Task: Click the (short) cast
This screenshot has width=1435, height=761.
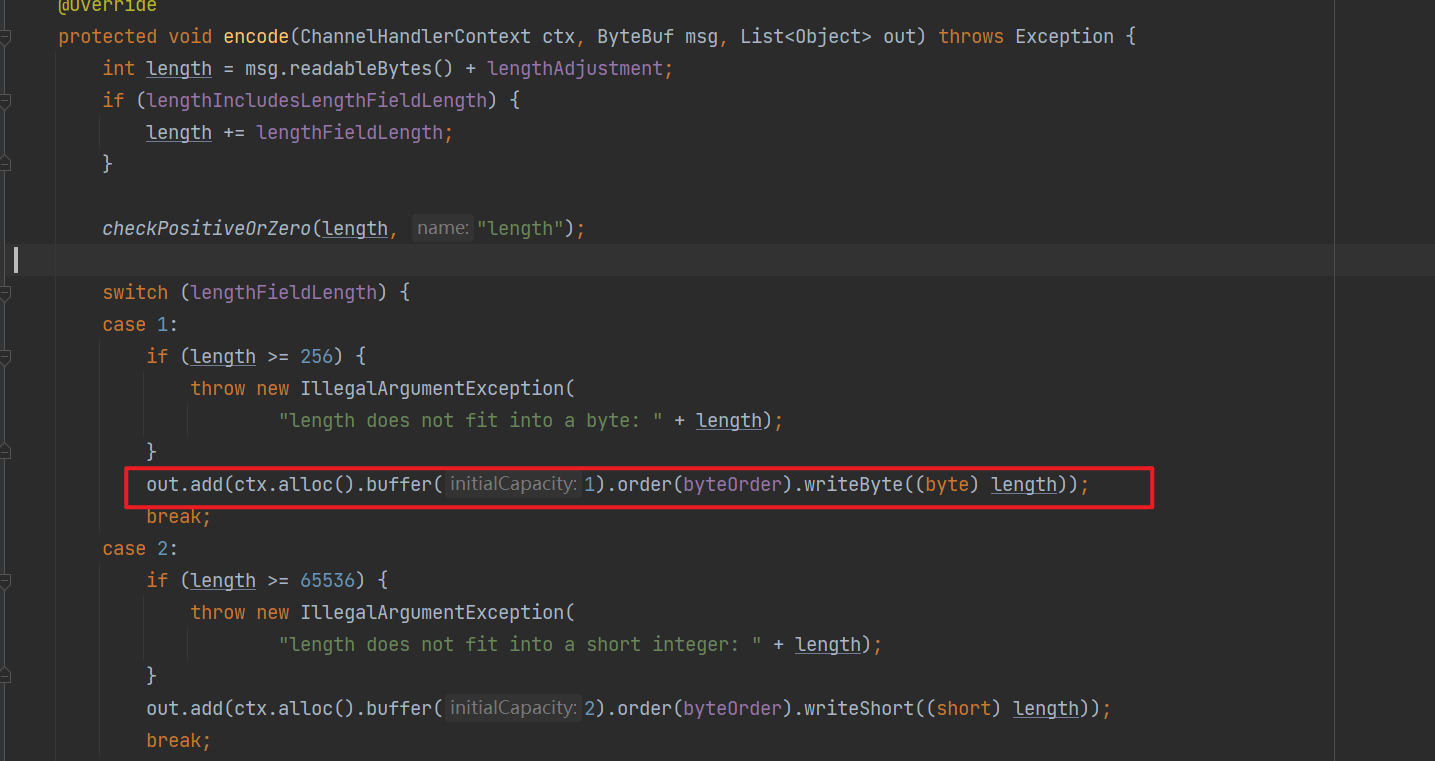Action: point(964,709)
